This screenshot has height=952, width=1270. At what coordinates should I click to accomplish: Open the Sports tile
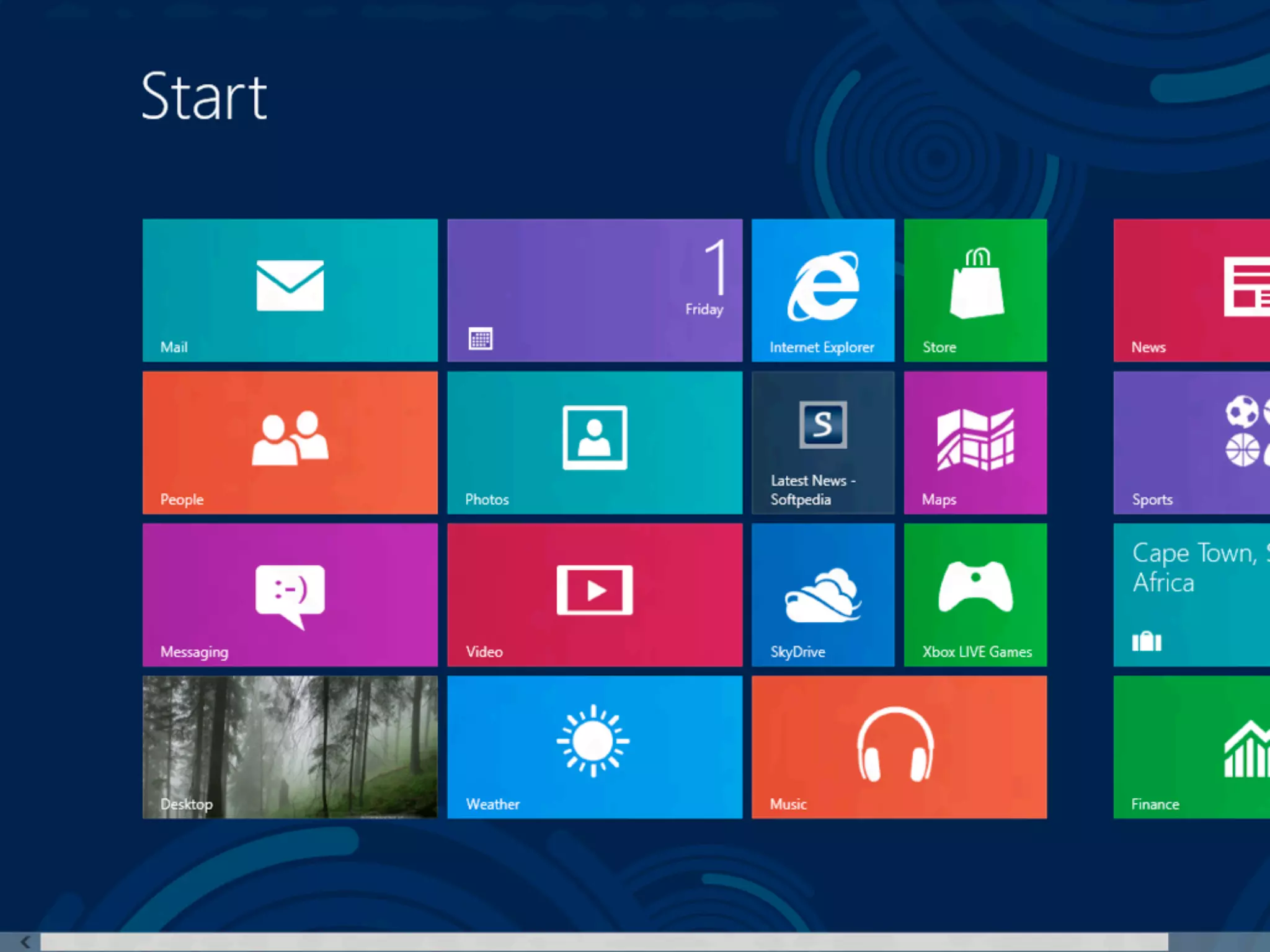coord(1191,443)
